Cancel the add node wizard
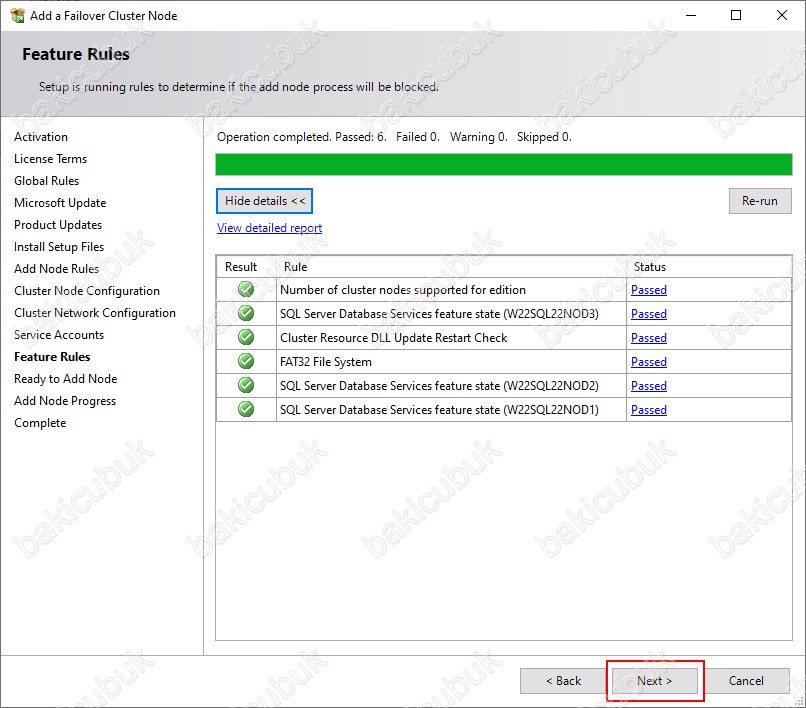This screenshot has height=708, width=806. coord(746,681)
